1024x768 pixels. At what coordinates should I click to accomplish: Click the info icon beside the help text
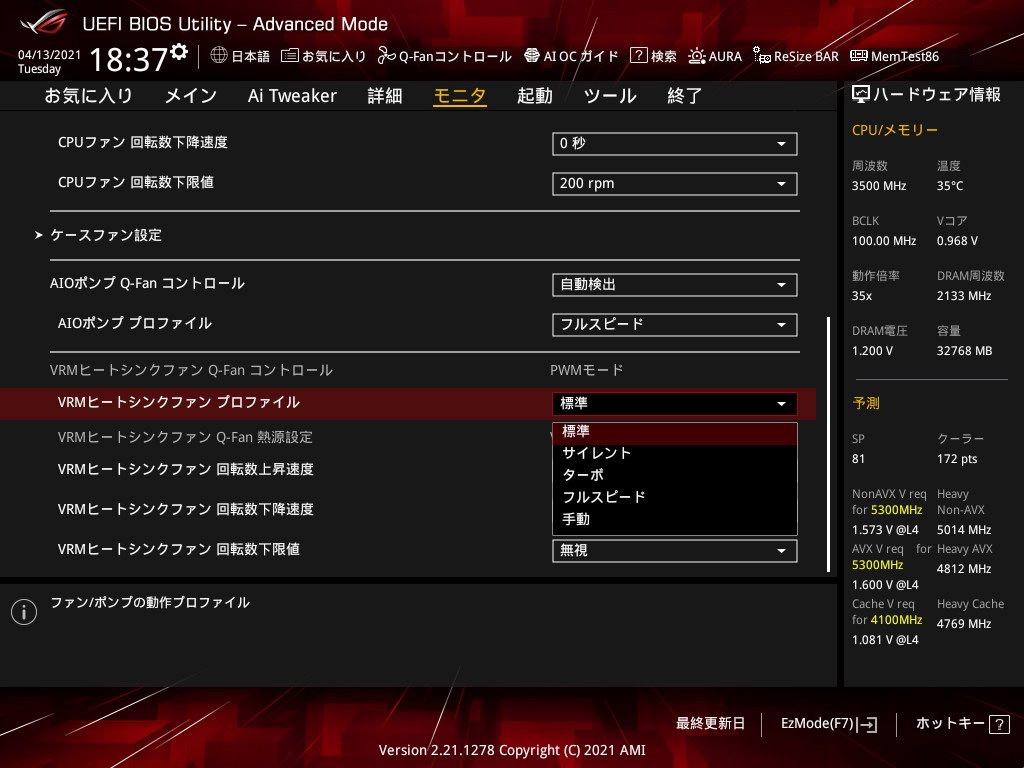pos(24,612)
